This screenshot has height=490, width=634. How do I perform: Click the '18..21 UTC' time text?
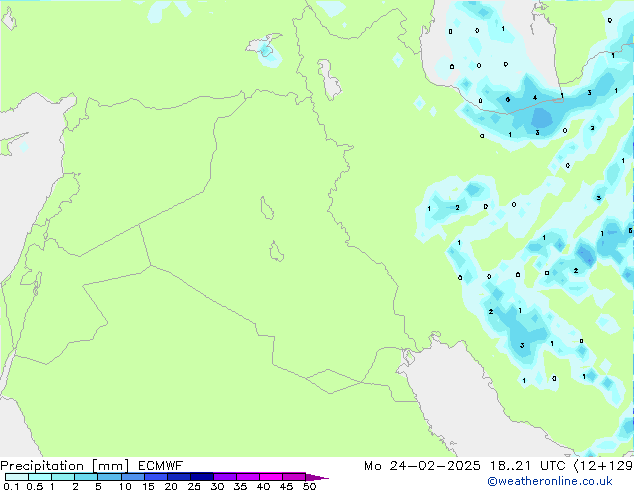[528, 466]
